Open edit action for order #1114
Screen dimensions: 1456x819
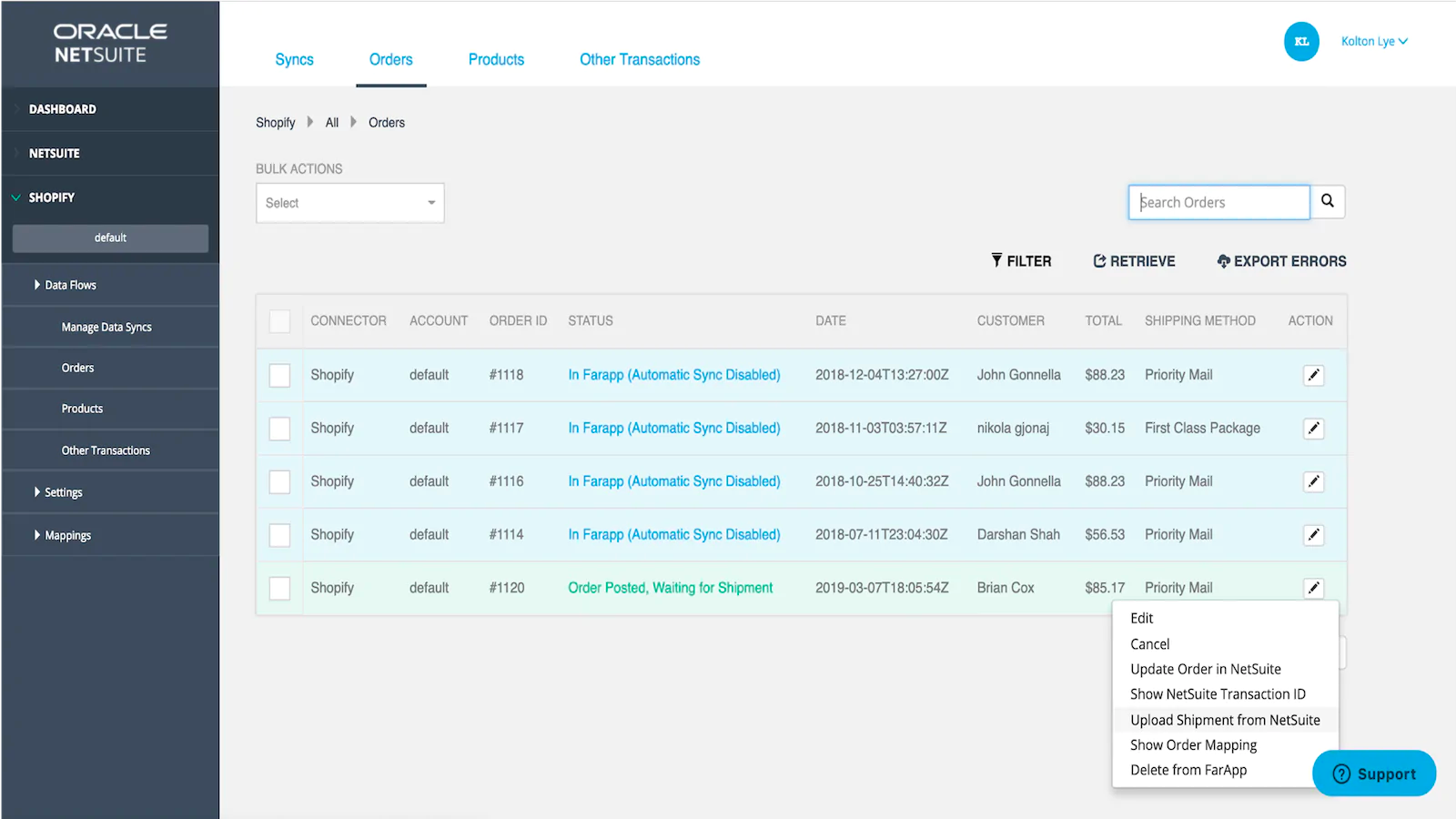(x=1313, y=535)
